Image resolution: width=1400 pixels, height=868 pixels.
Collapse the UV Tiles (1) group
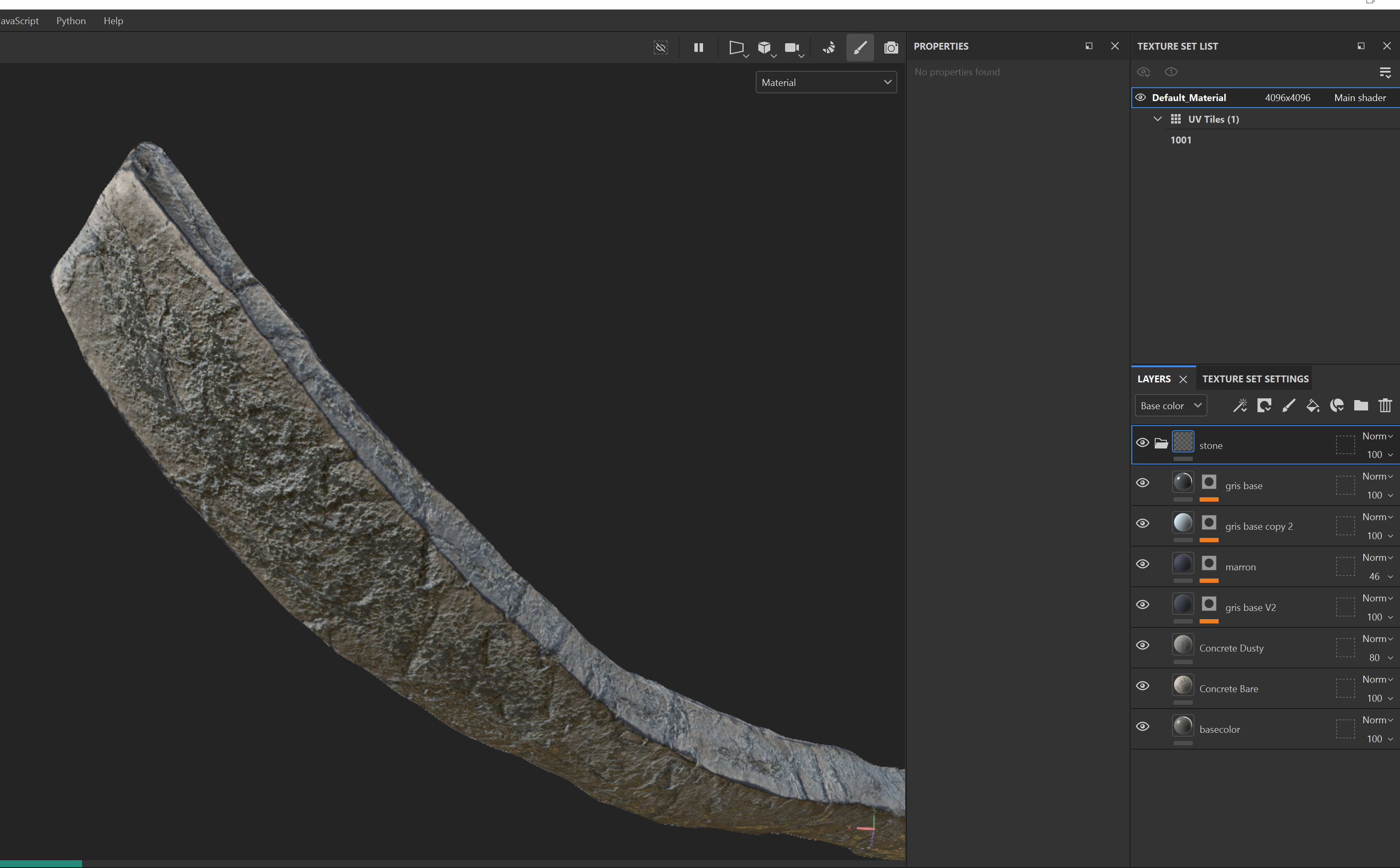click(1157, 119)
